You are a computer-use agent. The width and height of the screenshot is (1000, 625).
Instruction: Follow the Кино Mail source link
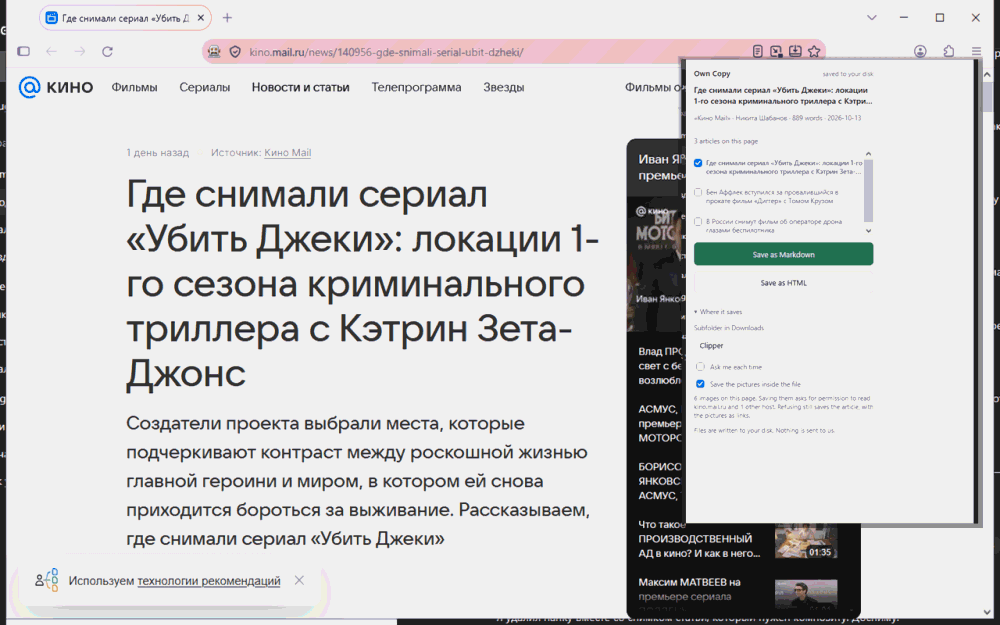coord(288,152)
